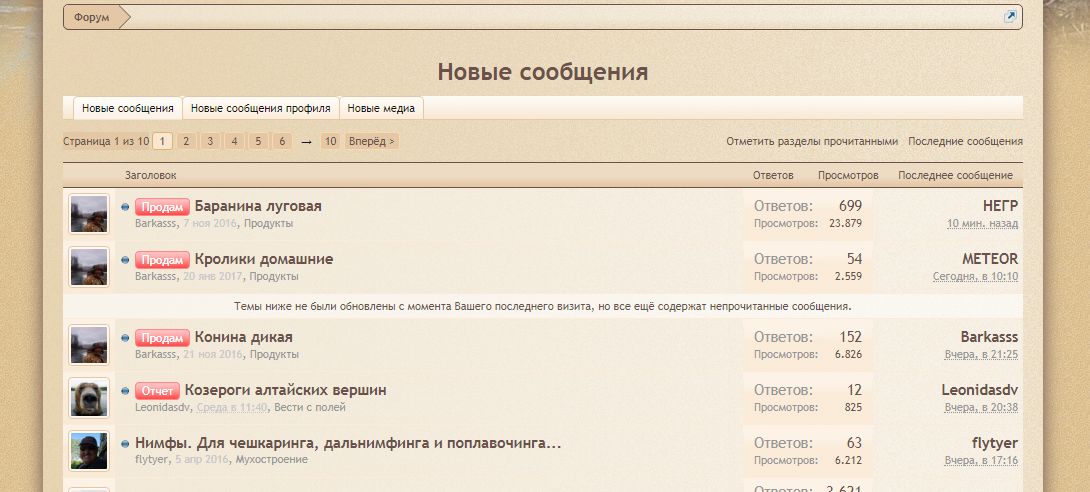Go to page 5
Viewport: 1090px width, 492px height.
(x=258, y=141)
